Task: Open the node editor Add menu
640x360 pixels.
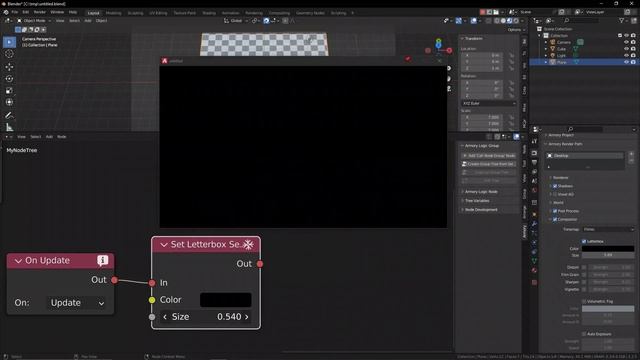Action: click(49, 137)
